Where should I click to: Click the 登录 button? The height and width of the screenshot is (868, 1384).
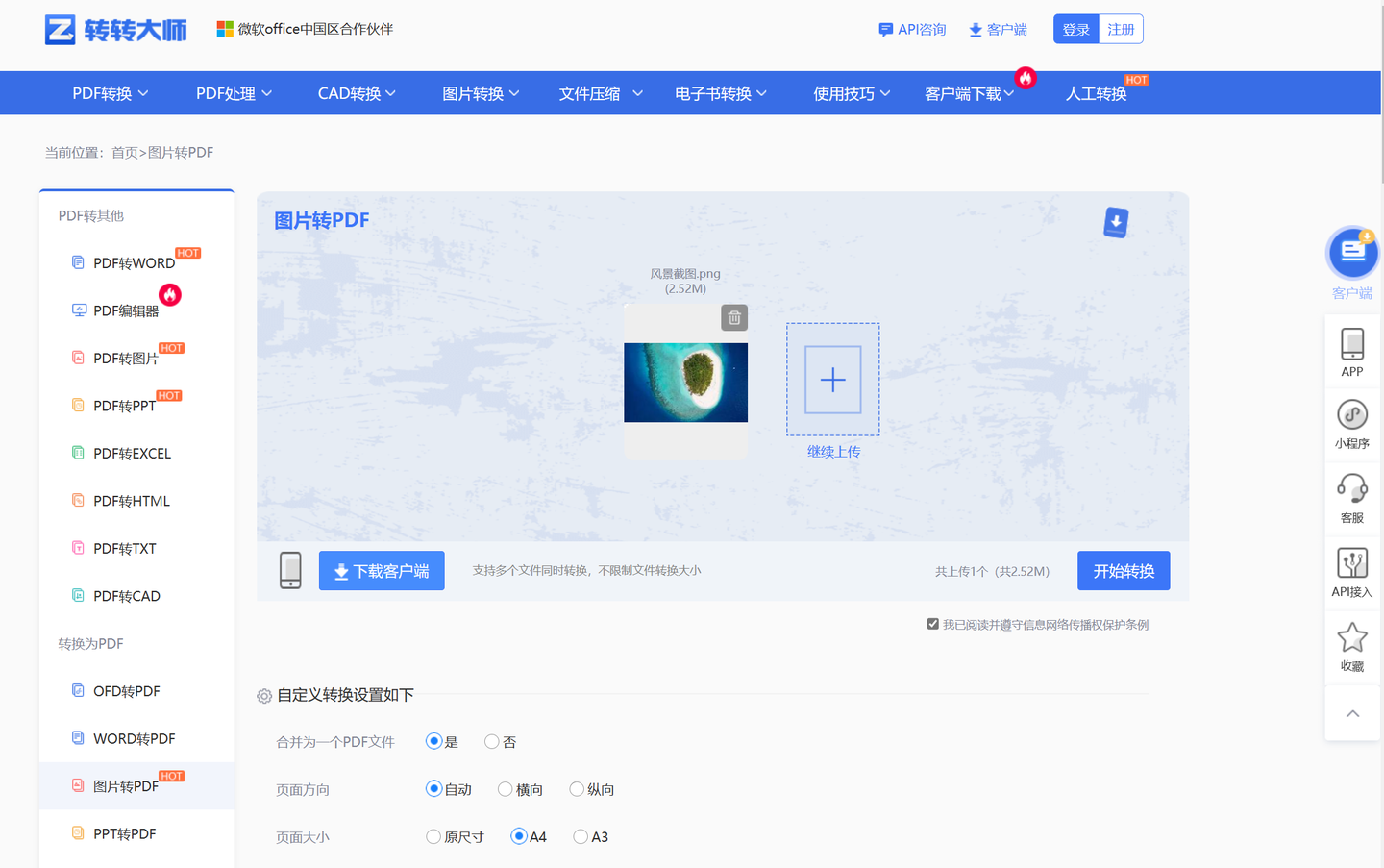pyautogui.click(x=1076, y=29)
